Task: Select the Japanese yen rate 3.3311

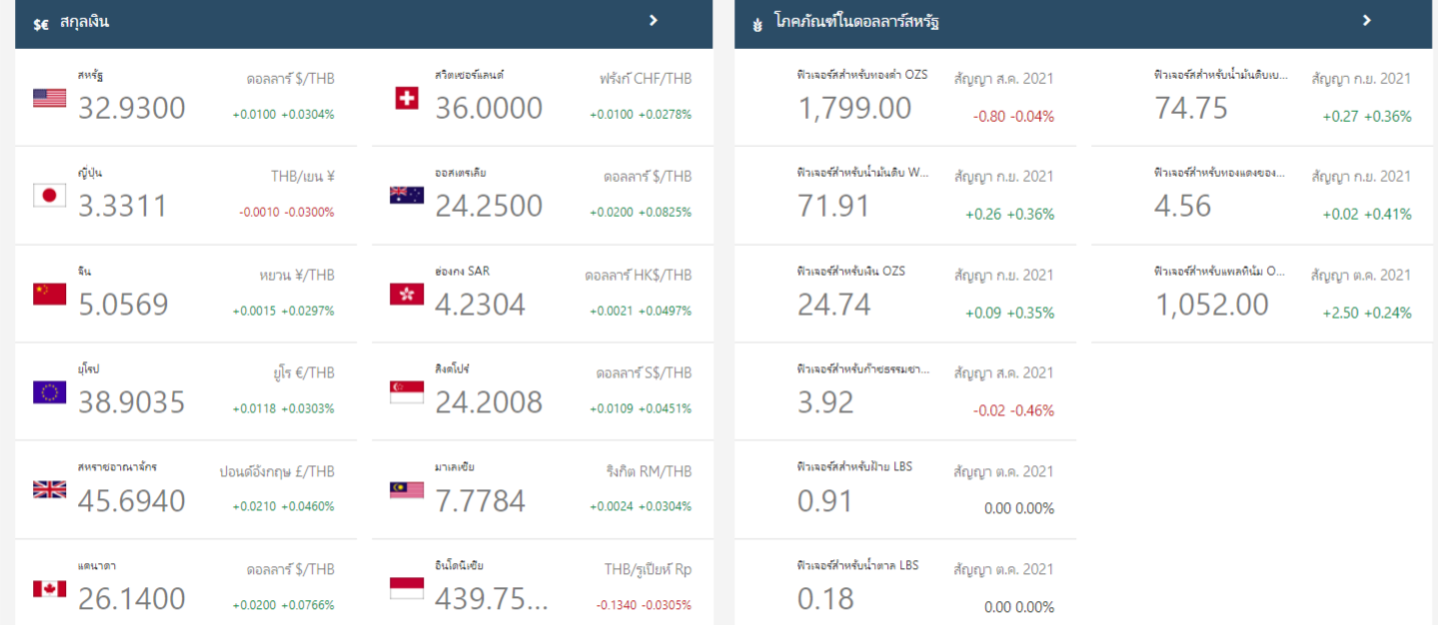Action: click(122, 206)
